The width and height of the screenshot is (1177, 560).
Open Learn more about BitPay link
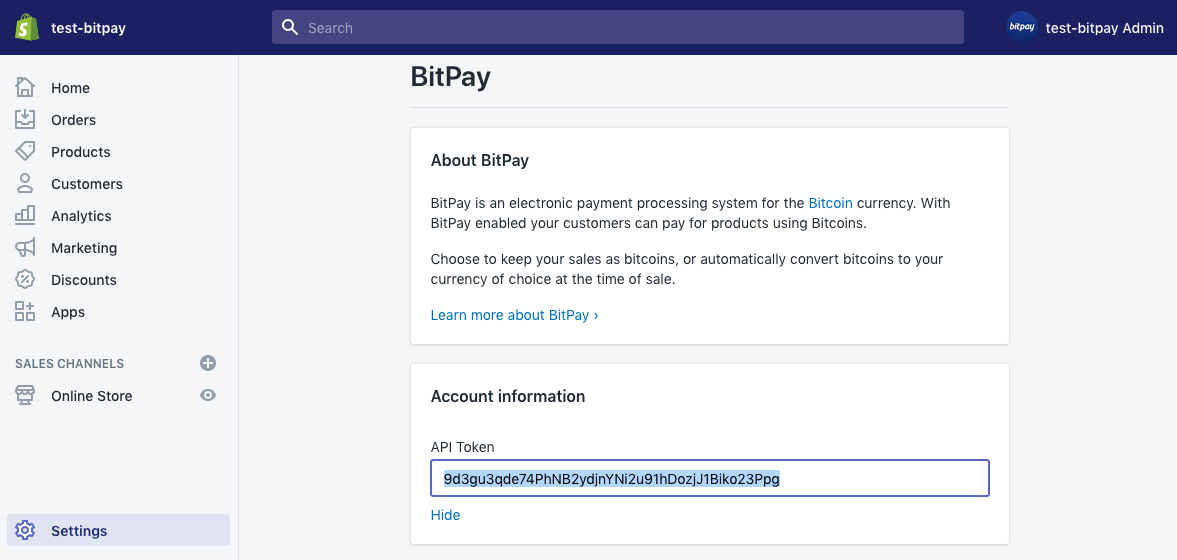pyautogui.click(x=514, y=315)
